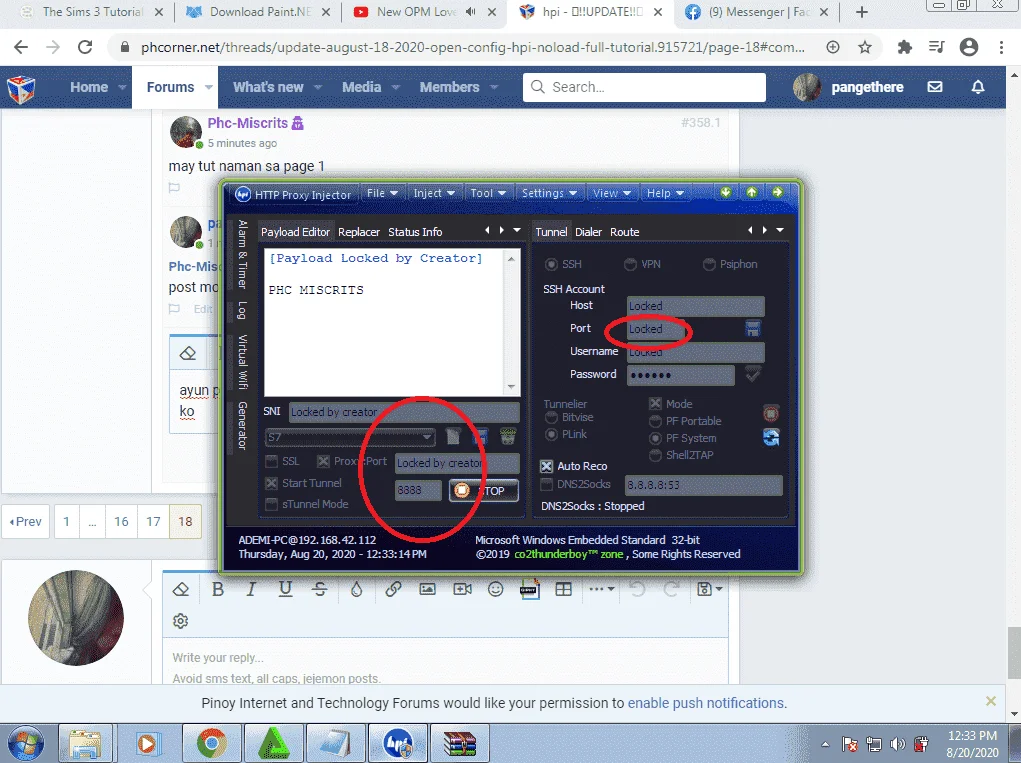Enable the DNS2Socks checkbox
This screenshot has height=763, width=1021.
(x=546, y=484)
